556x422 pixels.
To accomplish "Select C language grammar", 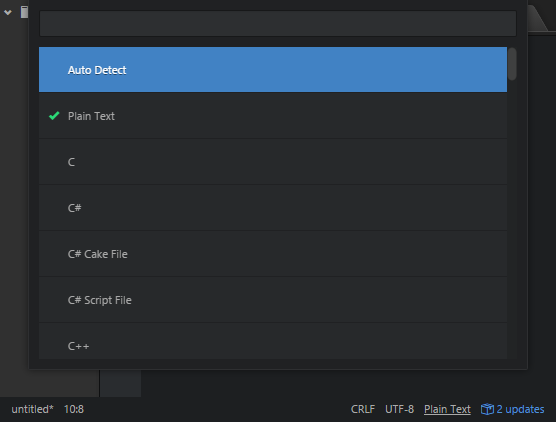I will tap(273, 162).
